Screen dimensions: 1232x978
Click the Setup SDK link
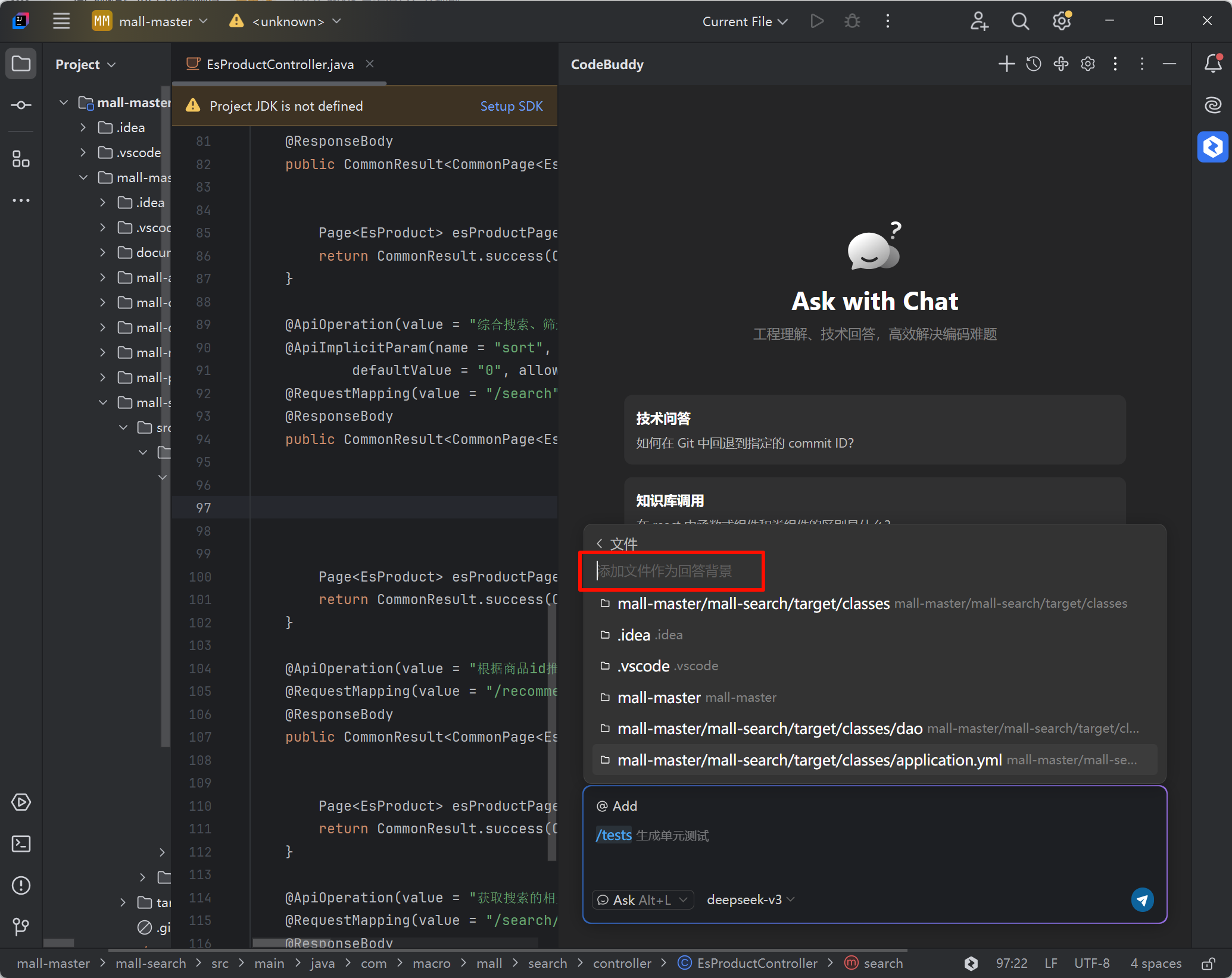511,106
